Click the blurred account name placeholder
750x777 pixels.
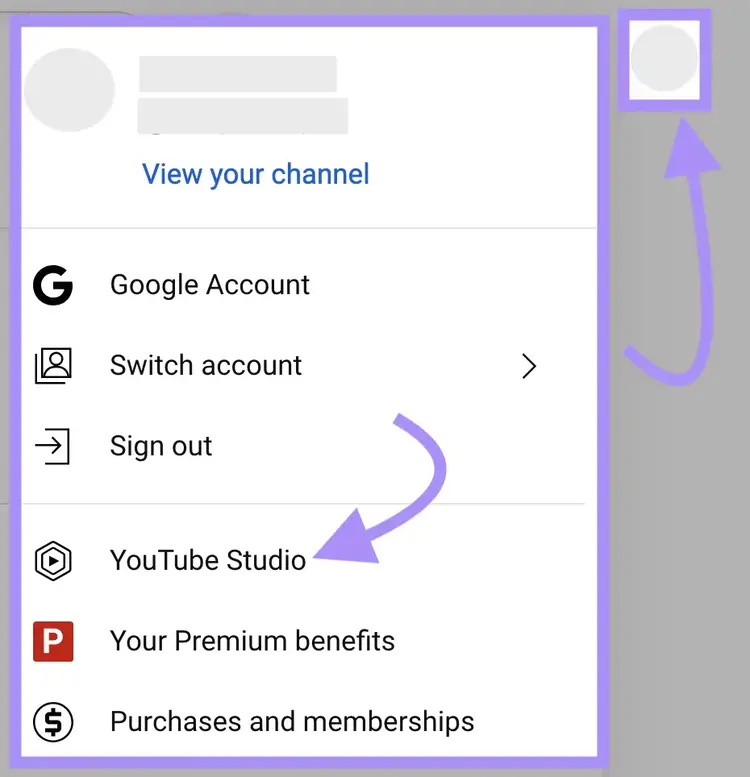pos(238,74)
